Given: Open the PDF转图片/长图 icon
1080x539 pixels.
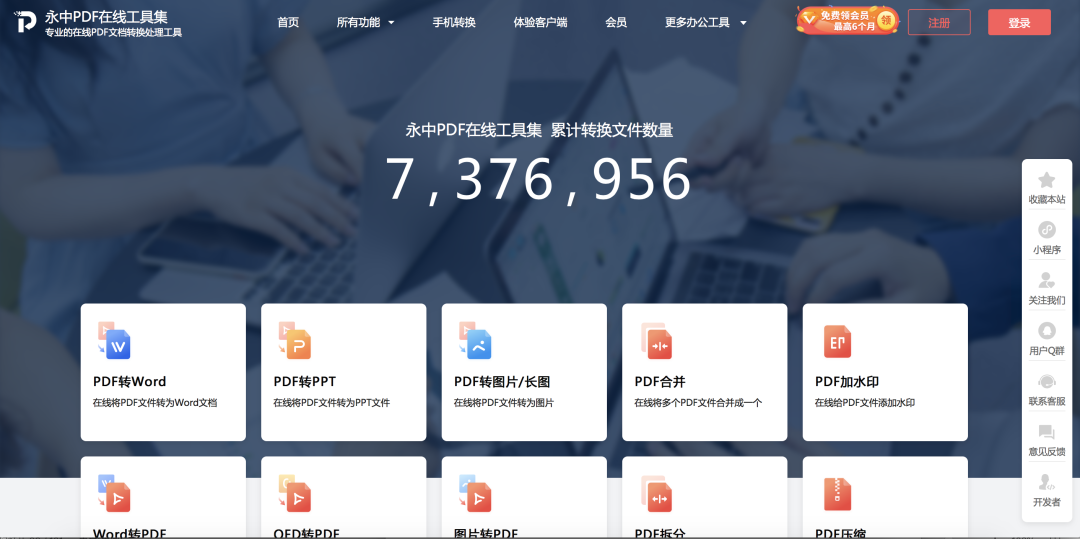Looking at the screenshot, I should point(475,340).
